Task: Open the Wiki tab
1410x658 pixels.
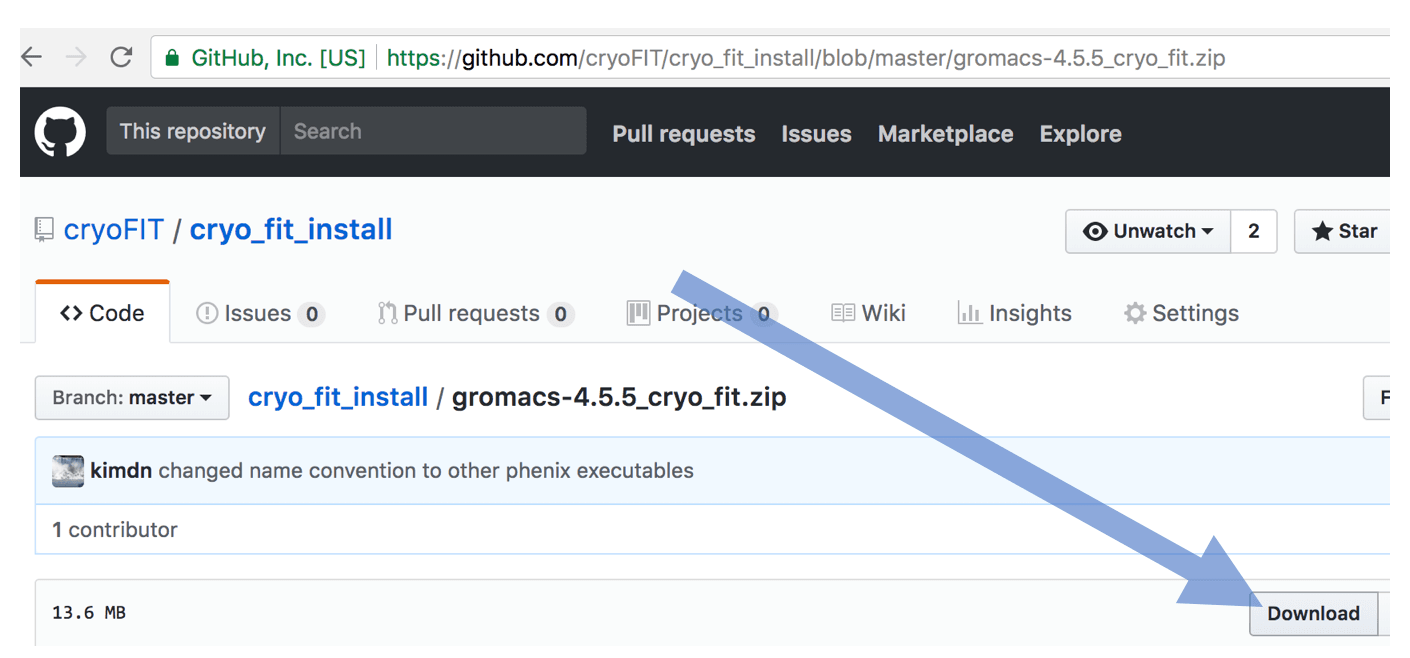Action: tap(868, 313)
